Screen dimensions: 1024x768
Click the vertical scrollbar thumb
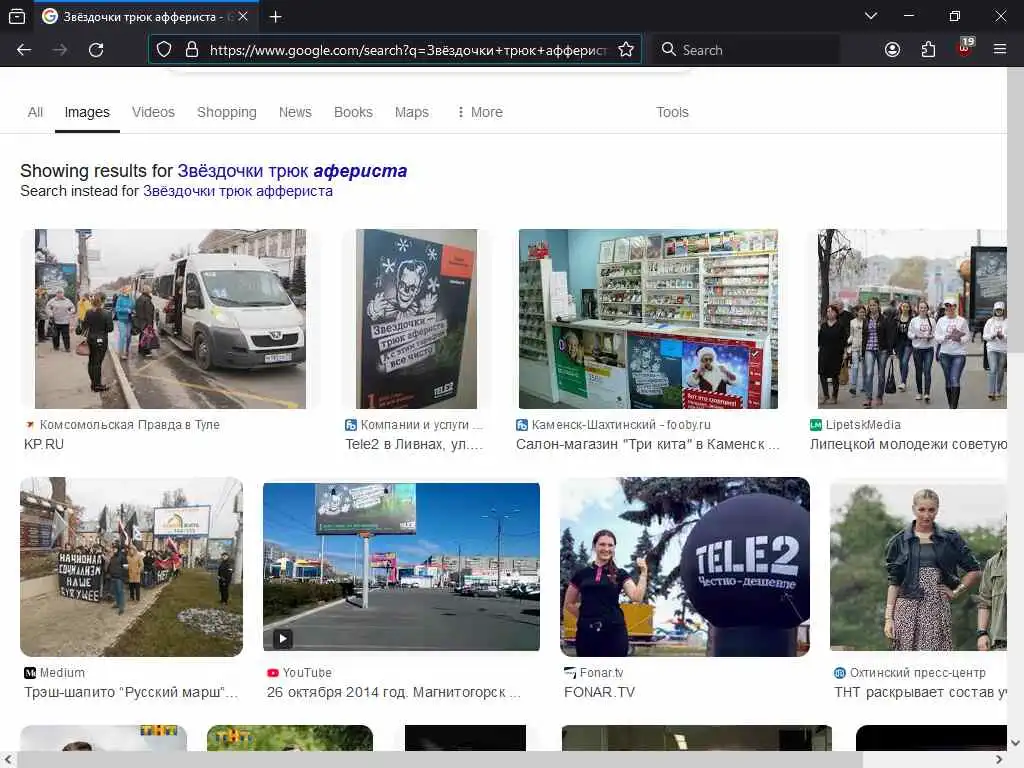(1015, 209)
